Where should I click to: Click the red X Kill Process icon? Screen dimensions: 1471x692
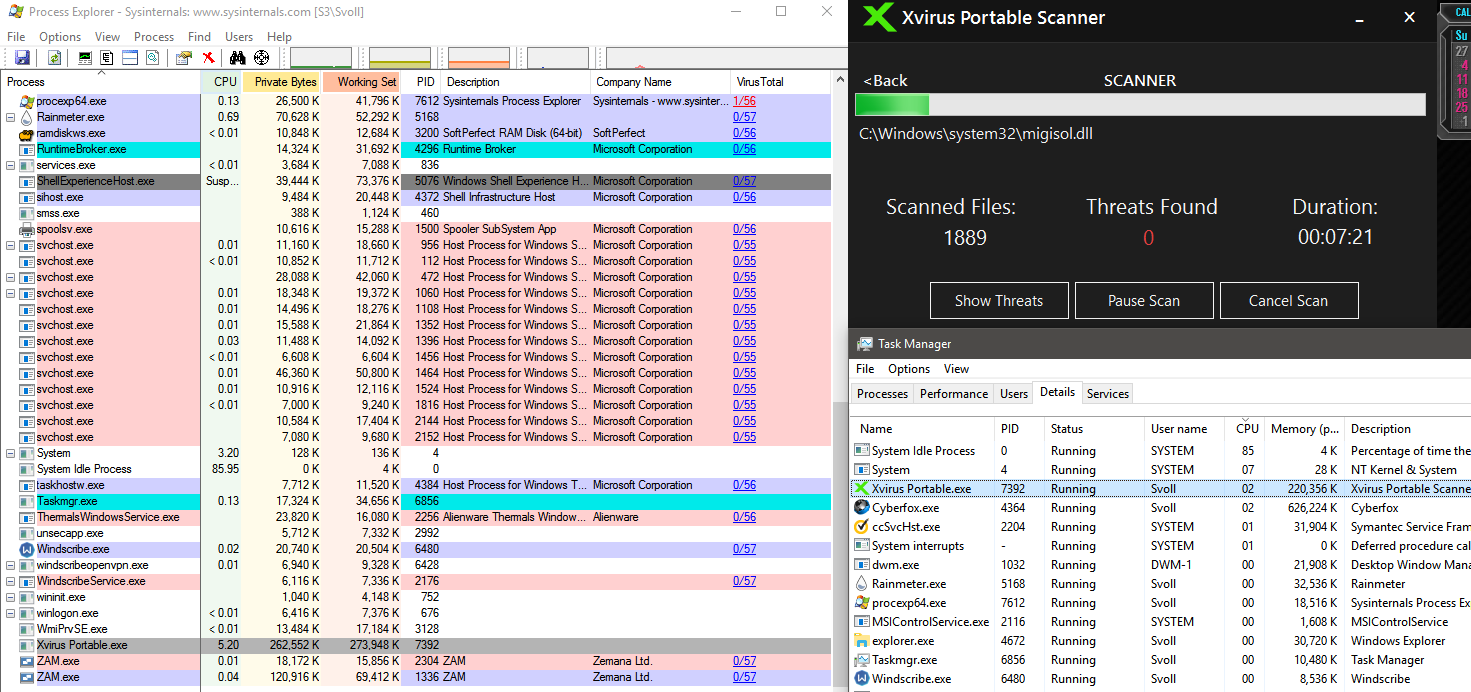pos(208,58)
